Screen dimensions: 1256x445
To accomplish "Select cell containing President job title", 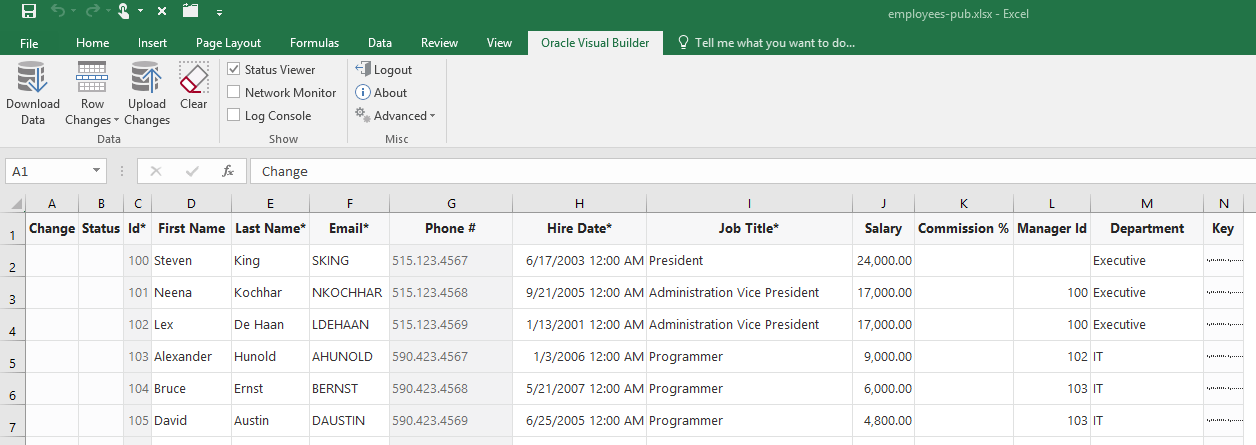I will (x=748, y=261).
